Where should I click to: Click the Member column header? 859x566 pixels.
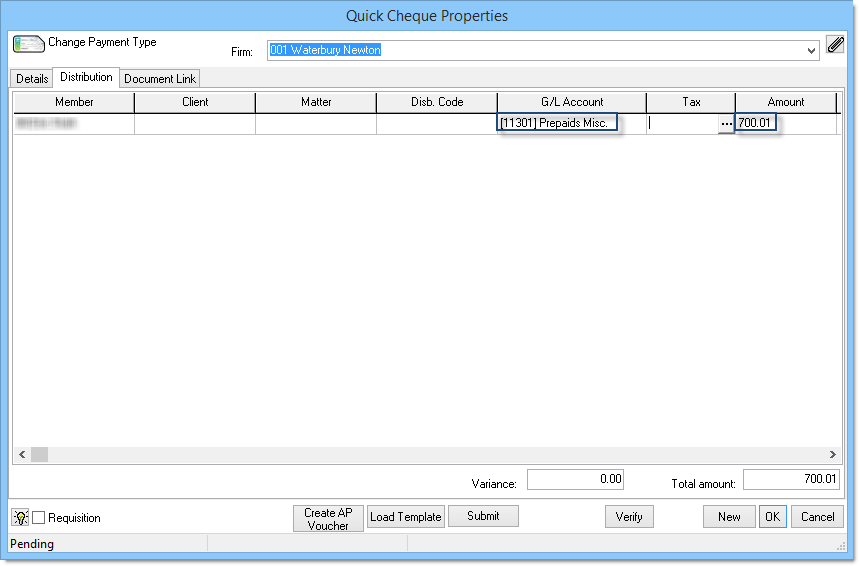tap(74, 102)
